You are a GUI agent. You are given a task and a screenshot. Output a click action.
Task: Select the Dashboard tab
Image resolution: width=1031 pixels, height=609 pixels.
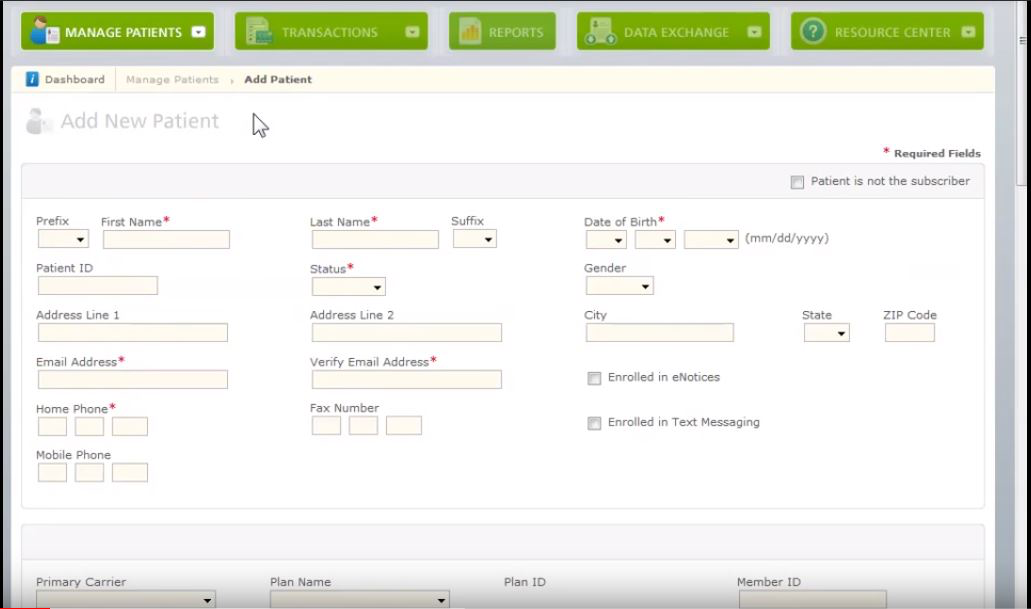point(77,78)
